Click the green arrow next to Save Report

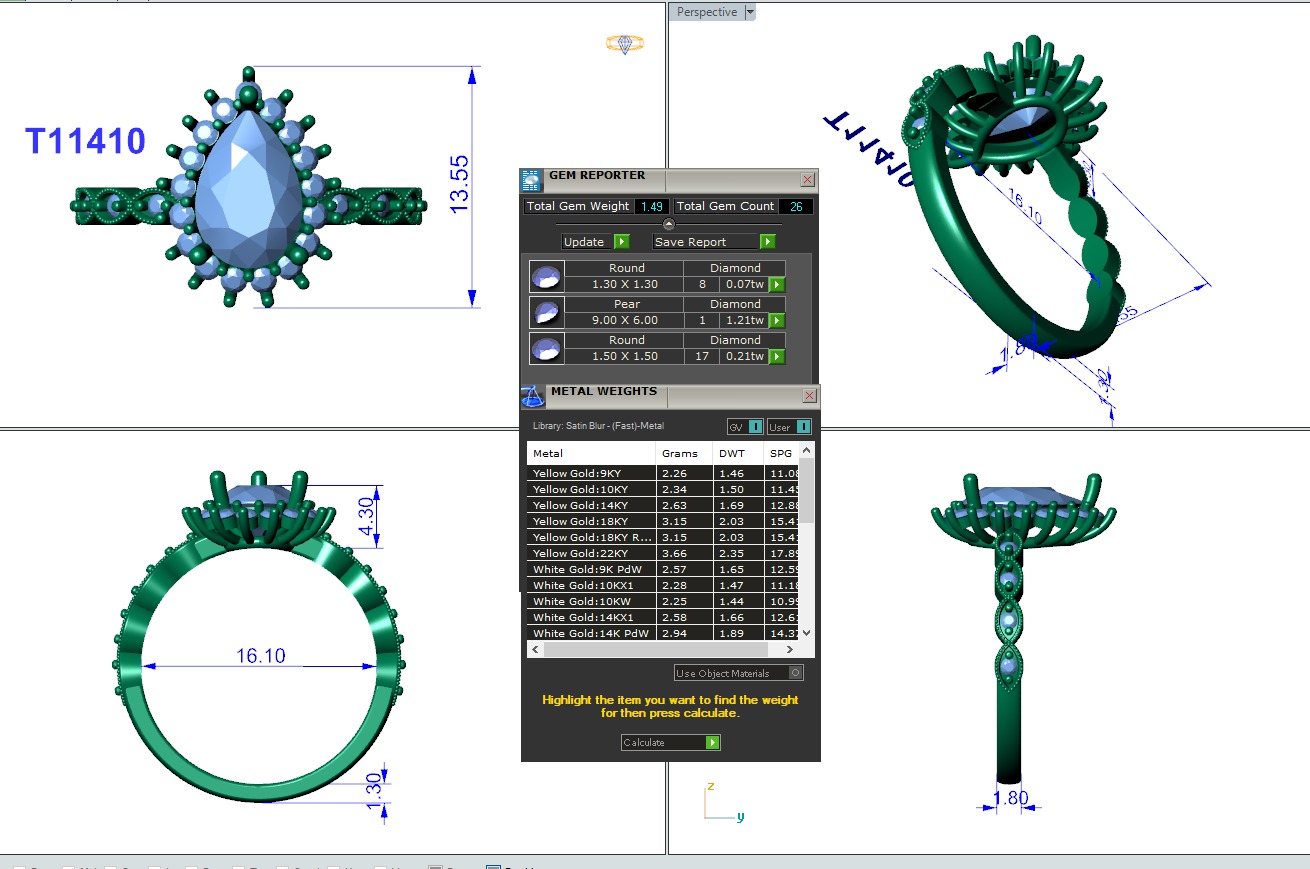[x=767, y=242]
